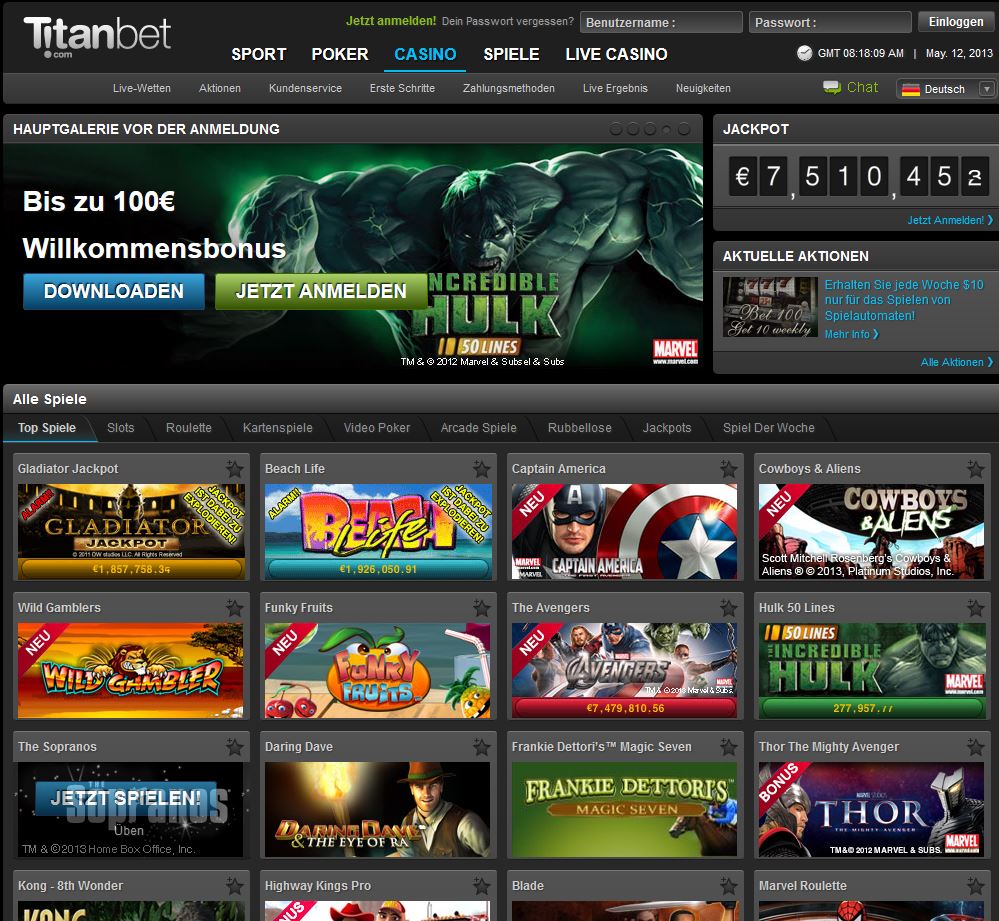Click JETZT SPIELEN! on The Sopranos
Viewport: 999px width, 921px height.
(126, 798)
